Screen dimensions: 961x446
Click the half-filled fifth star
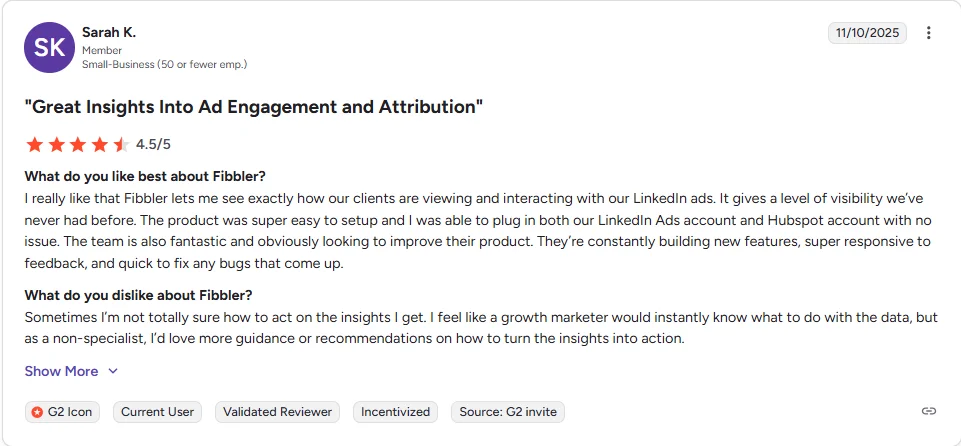[x=121, y=144]
